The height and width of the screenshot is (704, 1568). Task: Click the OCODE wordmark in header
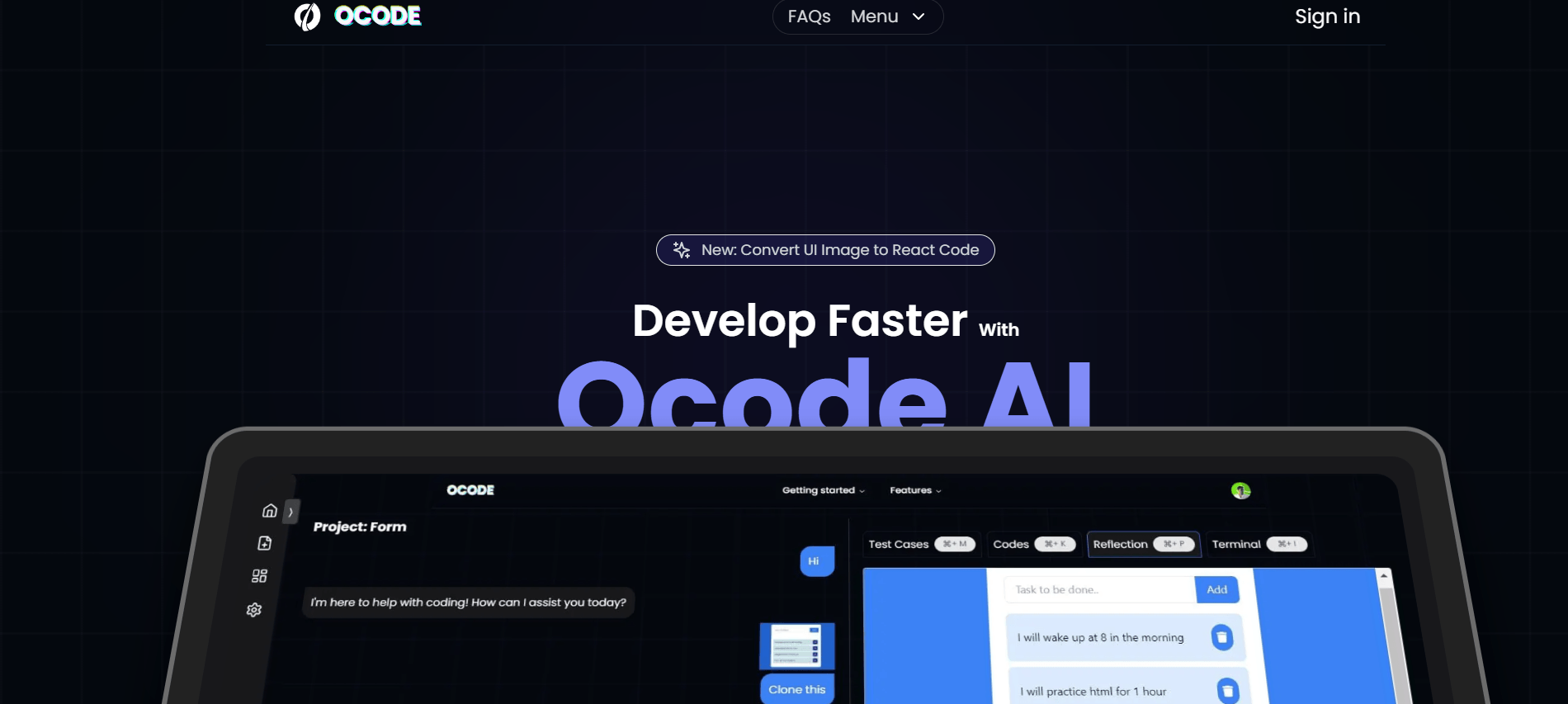click(x=378, y=16)
